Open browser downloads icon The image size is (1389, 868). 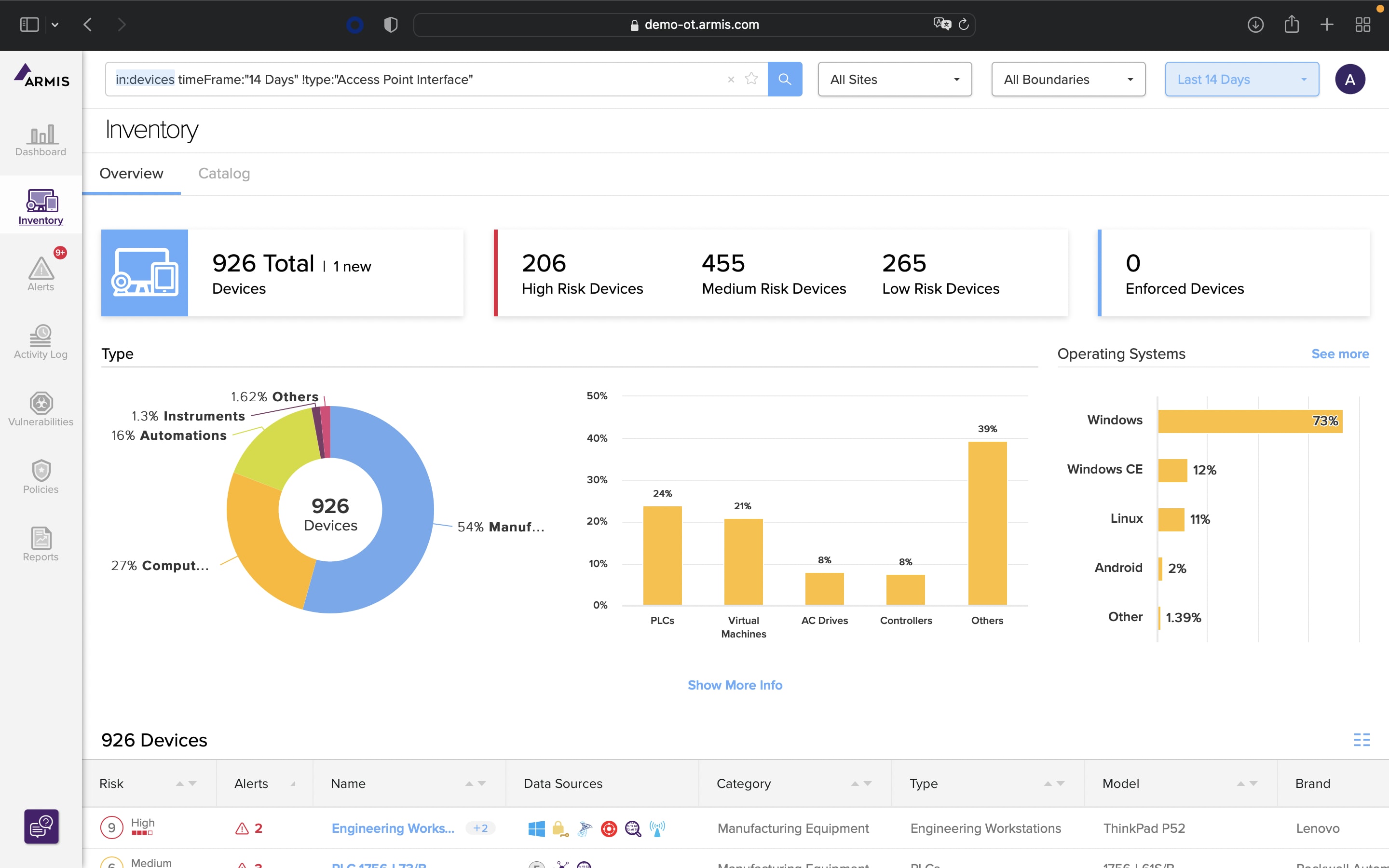click(1255, 25)
